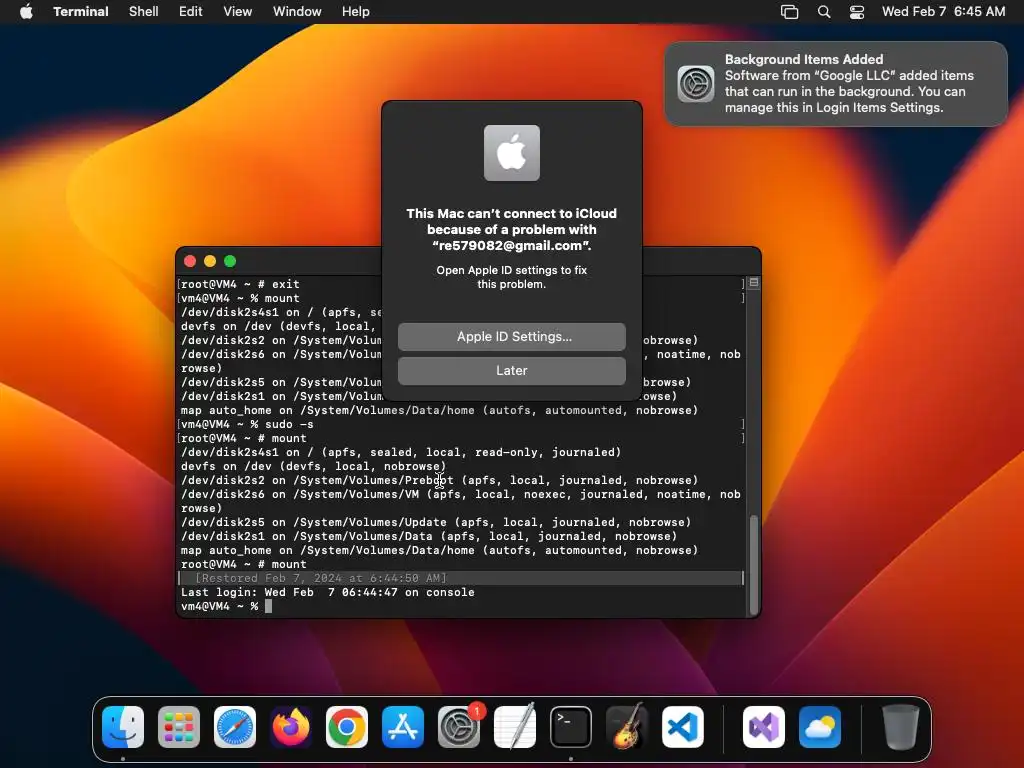The height and width of the screenshot is (768, 1024).
Task: Click the date and time in menu bar
Action: 944,12
